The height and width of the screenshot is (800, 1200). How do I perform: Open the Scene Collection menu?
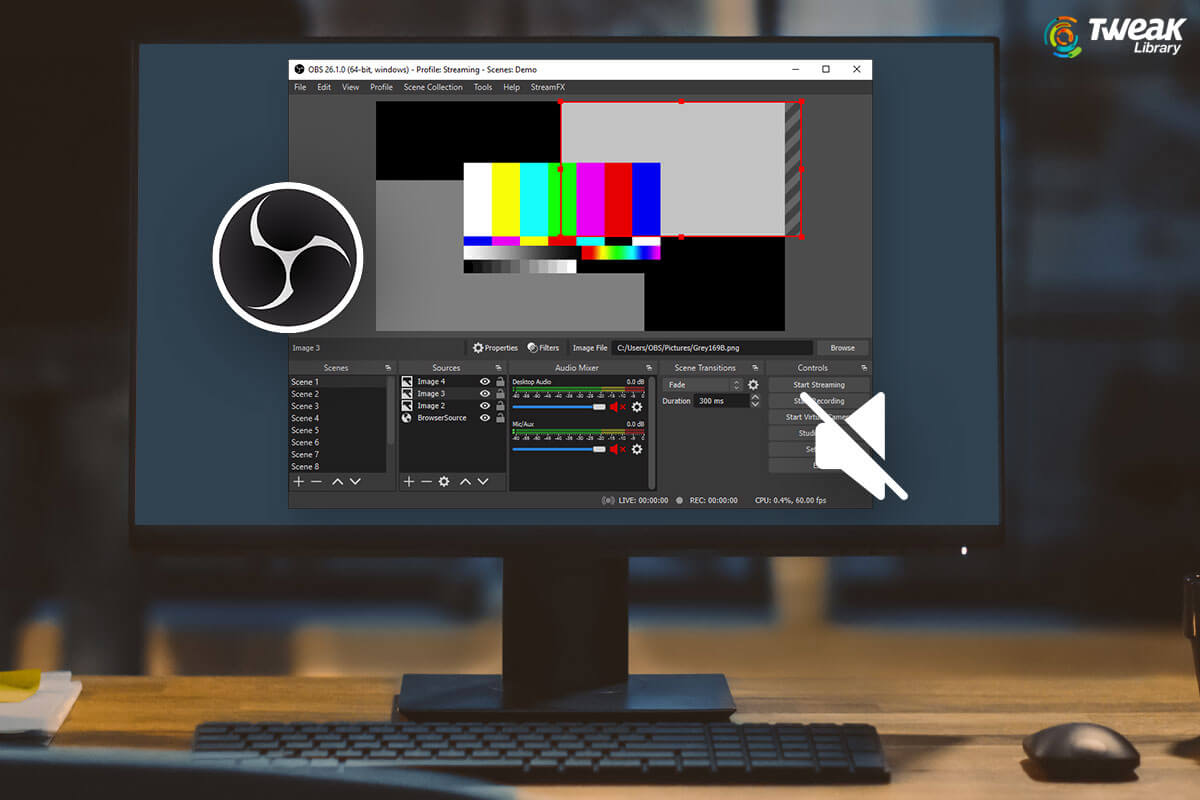point(432,87)
